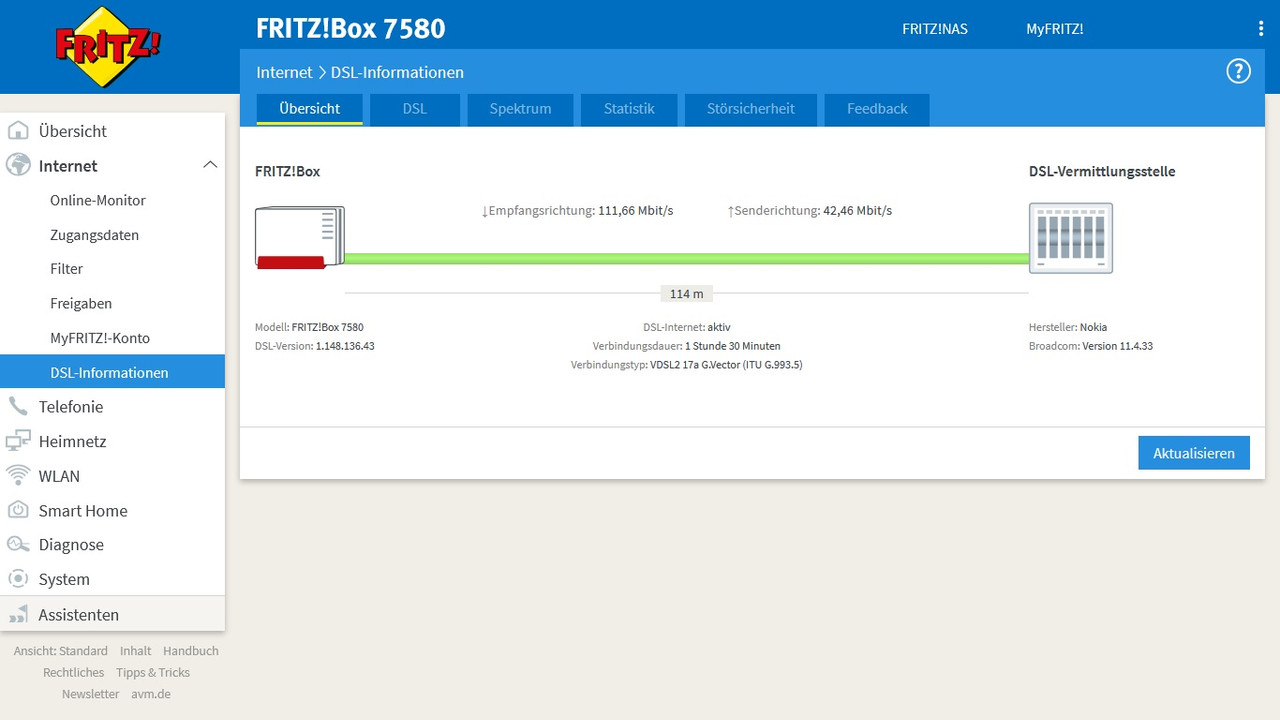Select the Feedback tab

click(x=877, y=109)
